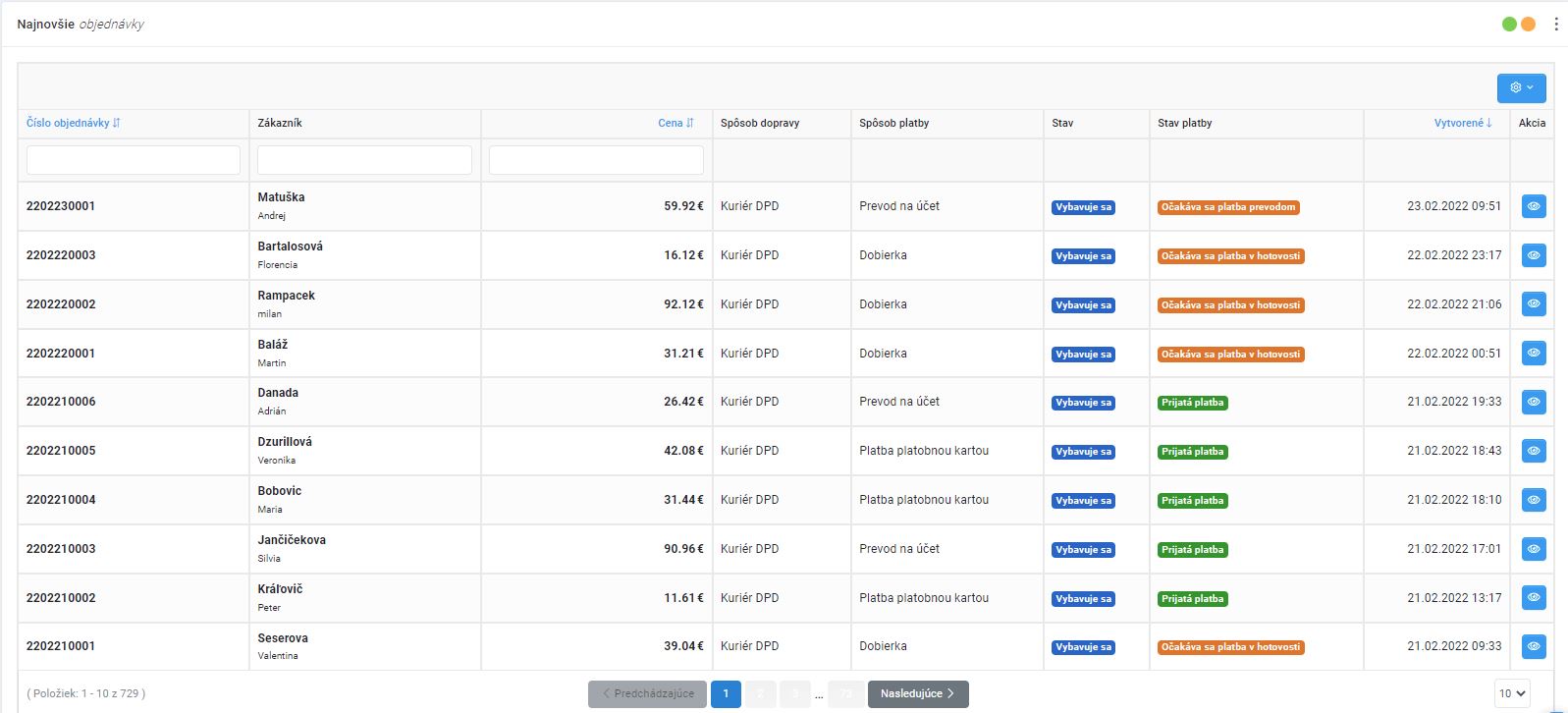Click the Predchádzajúce pagination button
Viewport: 1568px width, 713px height.
point(647,693)
